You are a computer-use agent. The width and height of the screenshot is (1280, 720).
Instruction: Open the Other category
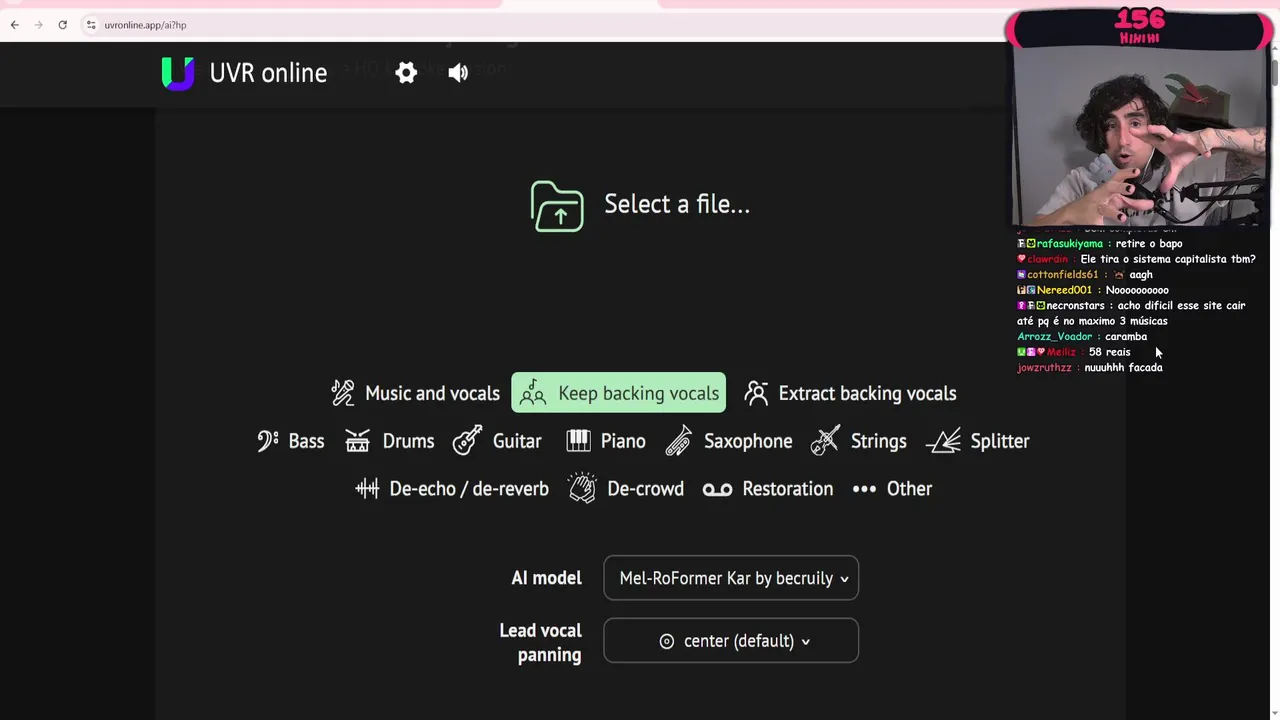pos(892,489)
